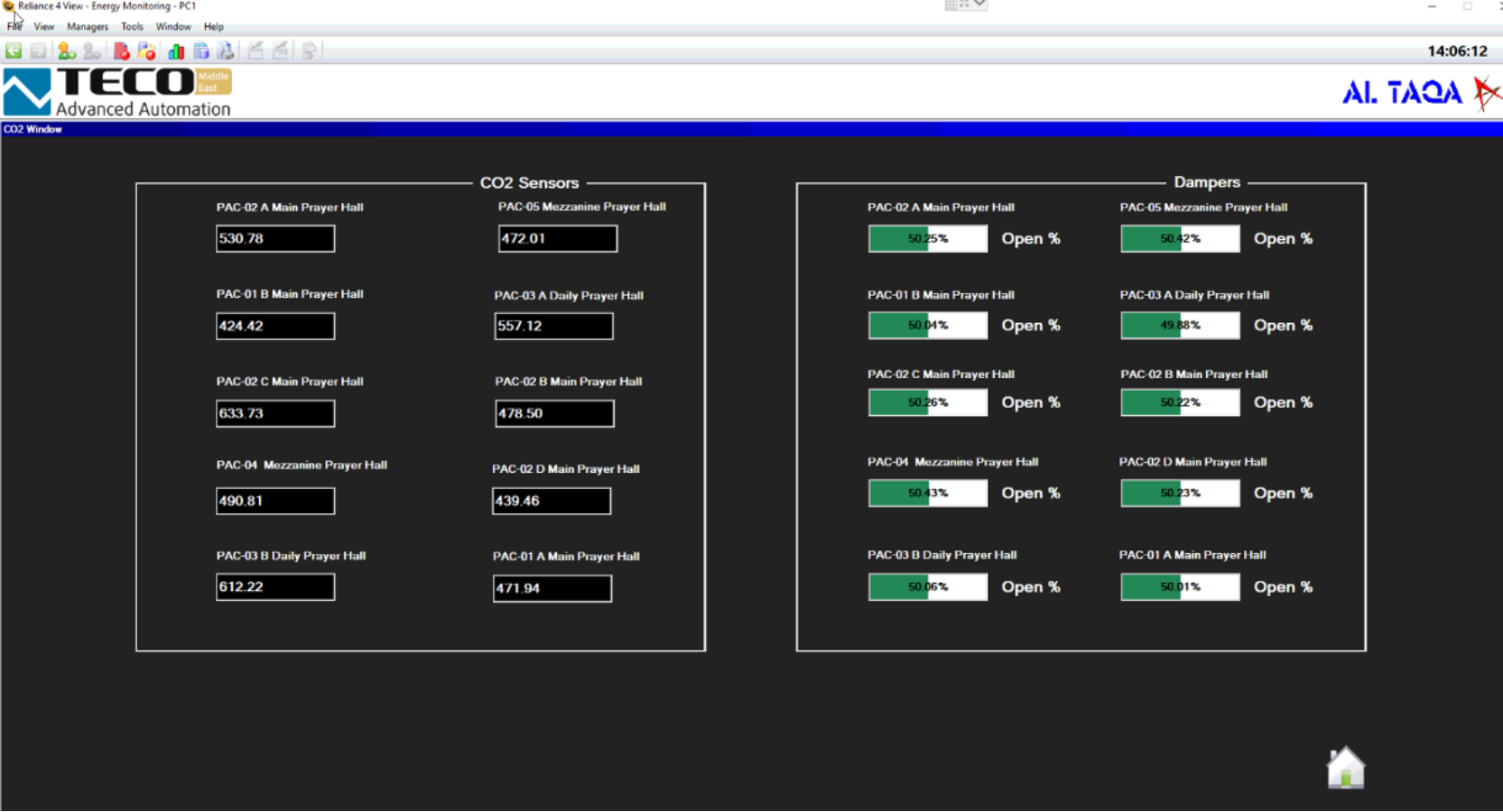Click the PAC-01 A Main Prayer Hall damper bar
Screen dimensions: 1503x812
(x=1179, y=587)
